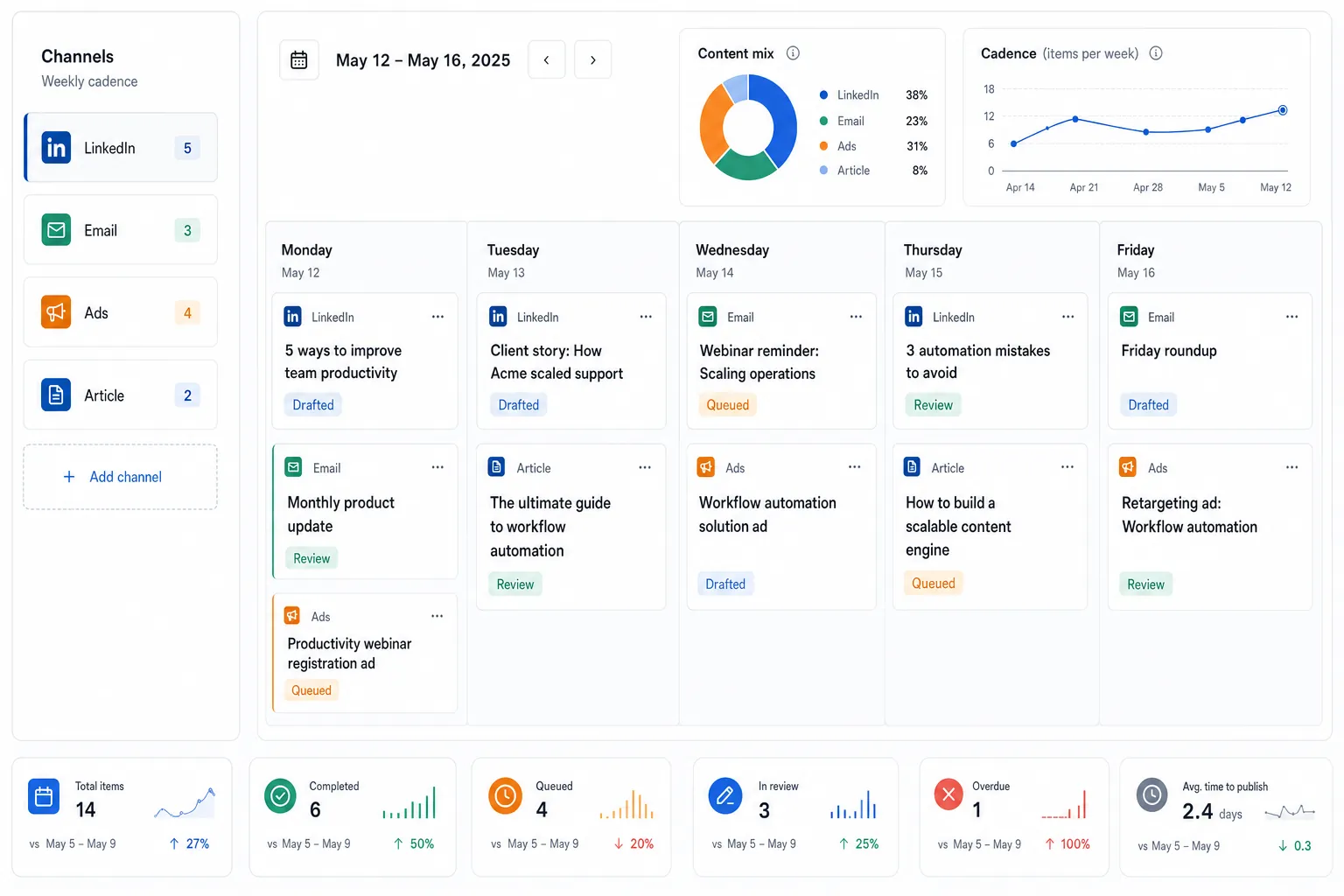Viewport: 1344px width, 896px height.
Task: Click the Article 8% legend value
Action: point(920,171)
